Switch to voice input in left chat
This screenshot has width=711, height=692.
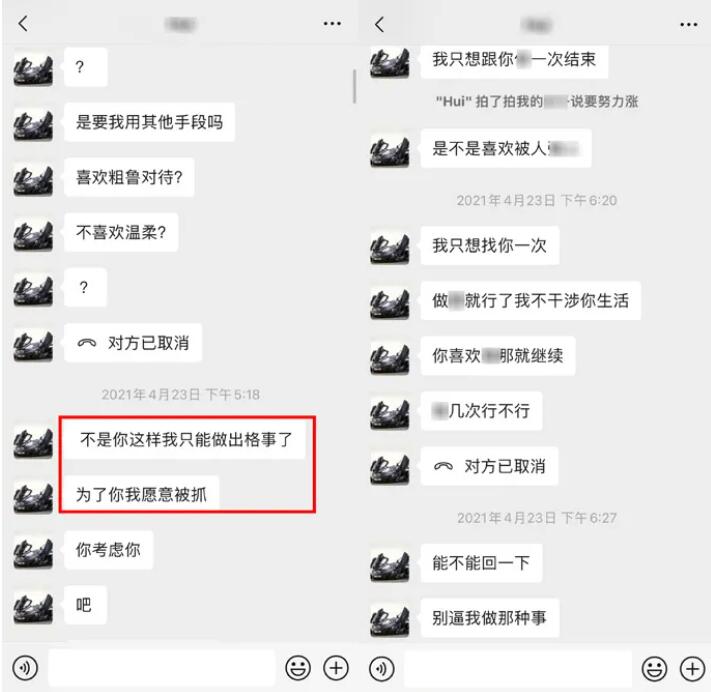[25, 668]
